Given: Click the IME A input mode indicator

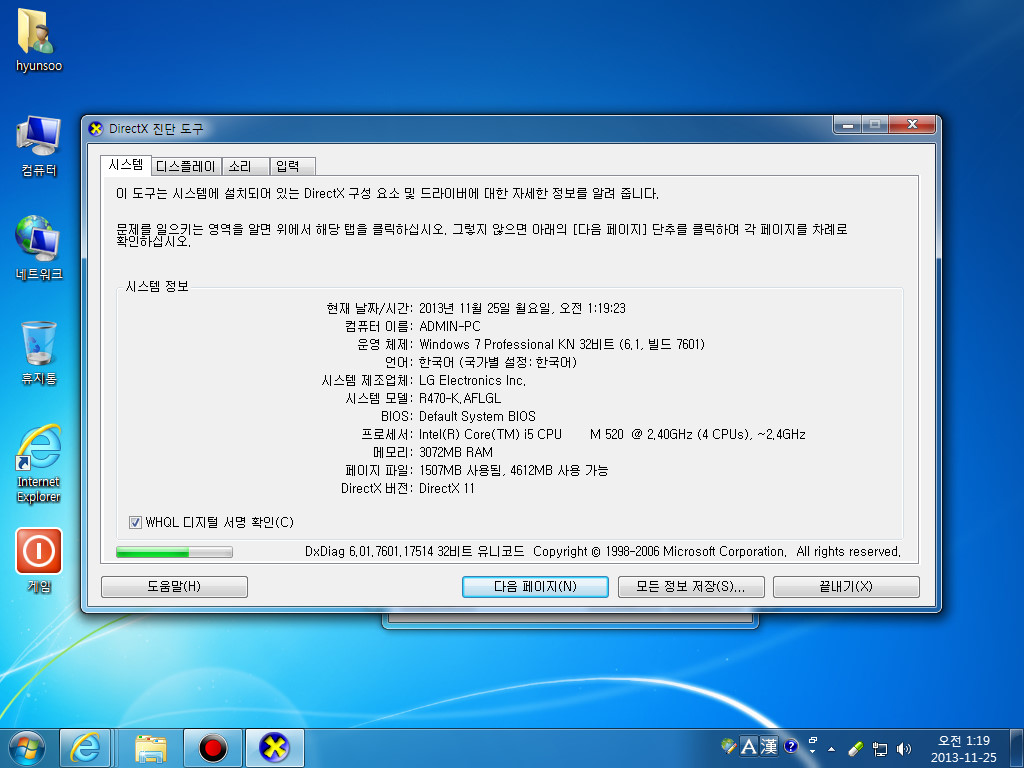Looking at the screenshot, I should click(x=748, y=746).
